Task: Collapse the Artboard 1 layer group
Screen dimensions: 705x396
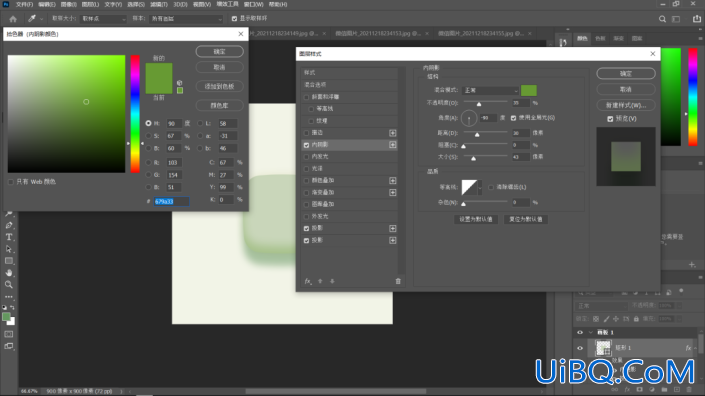Action: (x=590, y=333)
